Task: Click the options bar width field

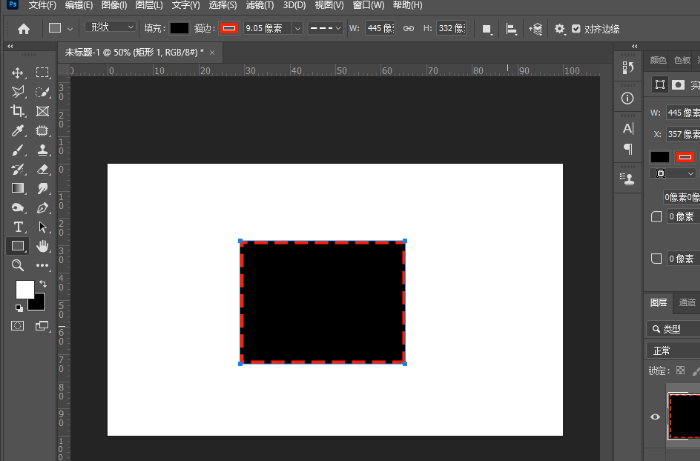Action: (x=380, y=28)
